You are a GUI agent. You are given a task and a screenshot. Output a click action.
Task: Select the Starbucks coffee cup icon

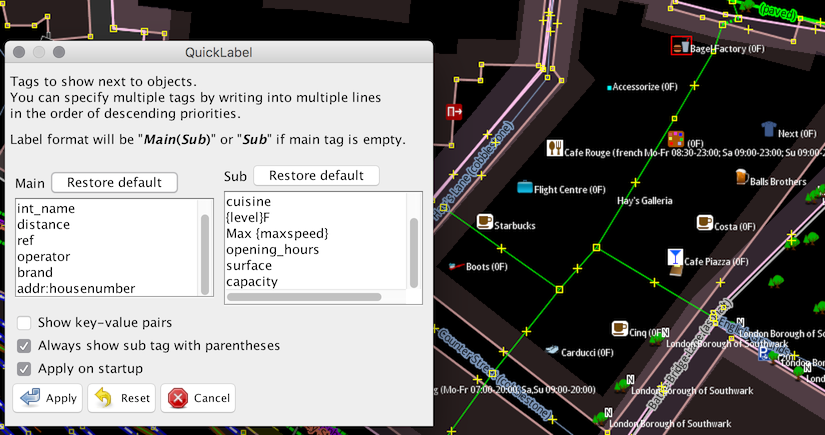(485, 221)
